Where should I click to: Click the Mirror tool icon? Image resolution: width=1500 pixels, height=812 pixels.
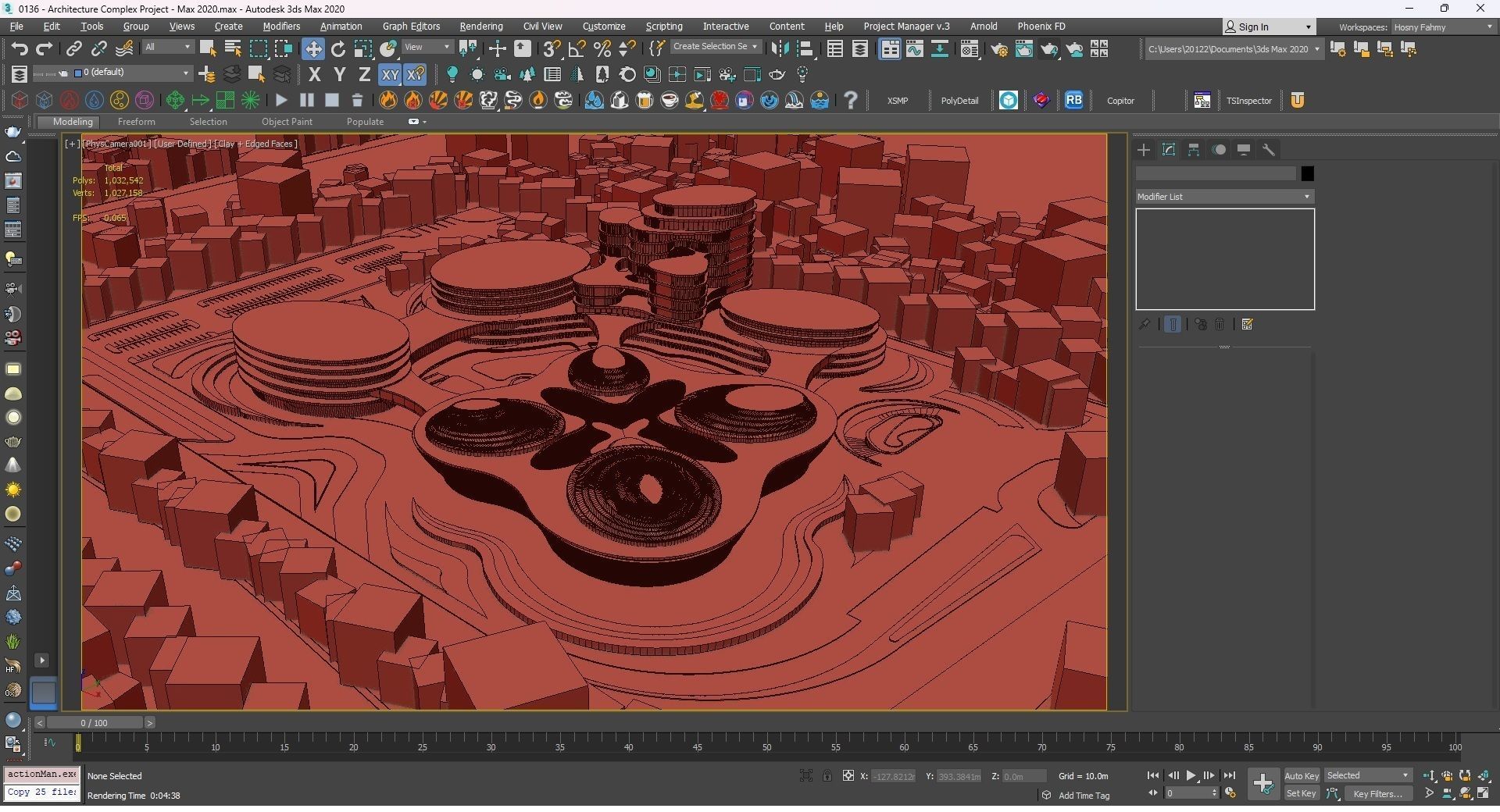779,49
